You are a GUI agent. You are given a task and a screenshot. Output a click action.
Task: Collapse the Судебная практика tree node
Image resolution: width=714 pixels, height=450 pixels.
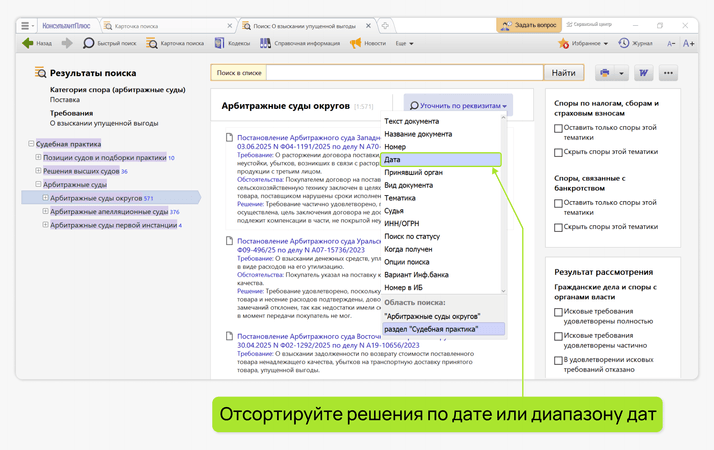(31, 143)
